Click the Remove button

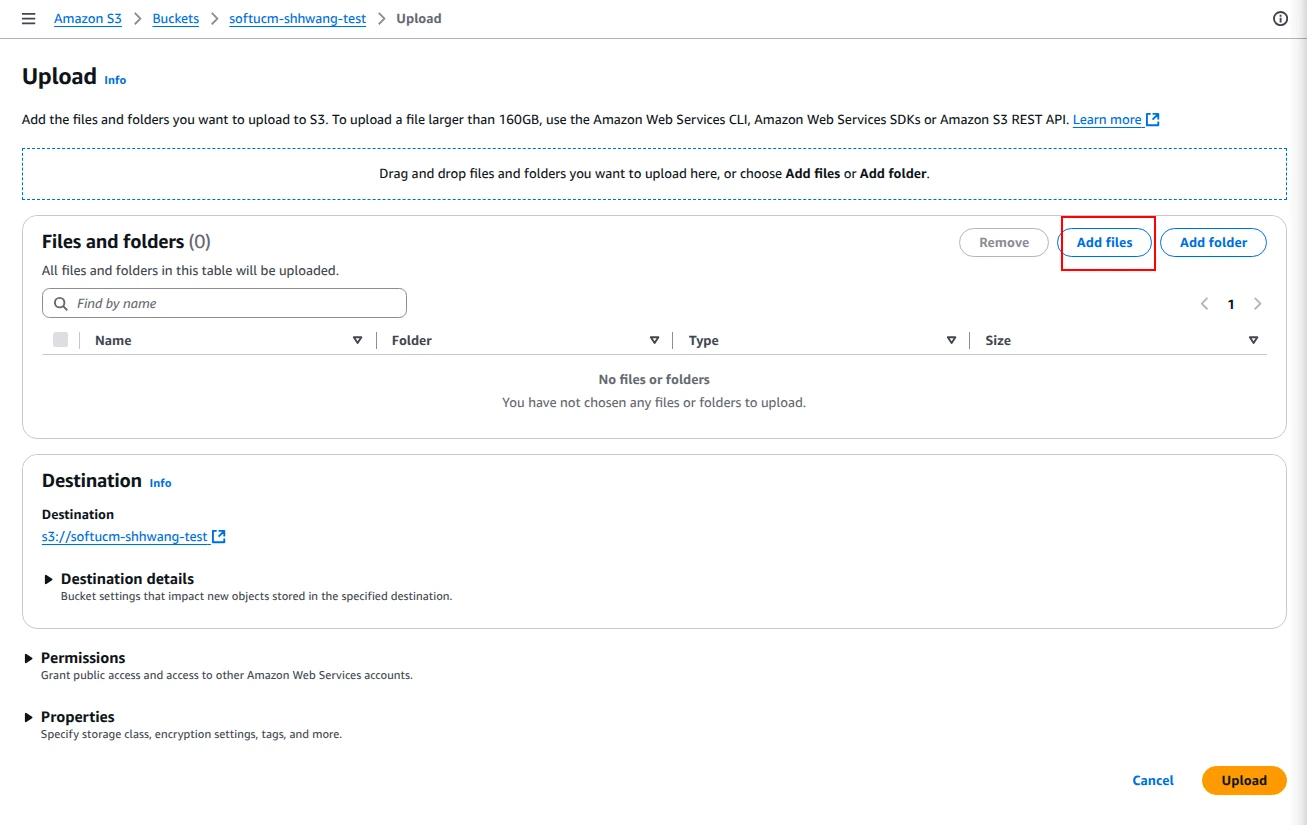pos(1004,243)
